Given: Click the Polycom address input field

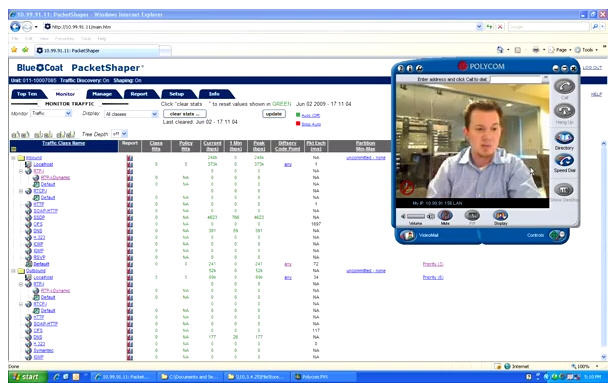Looking at the screenshot, I should click(516, 79).
